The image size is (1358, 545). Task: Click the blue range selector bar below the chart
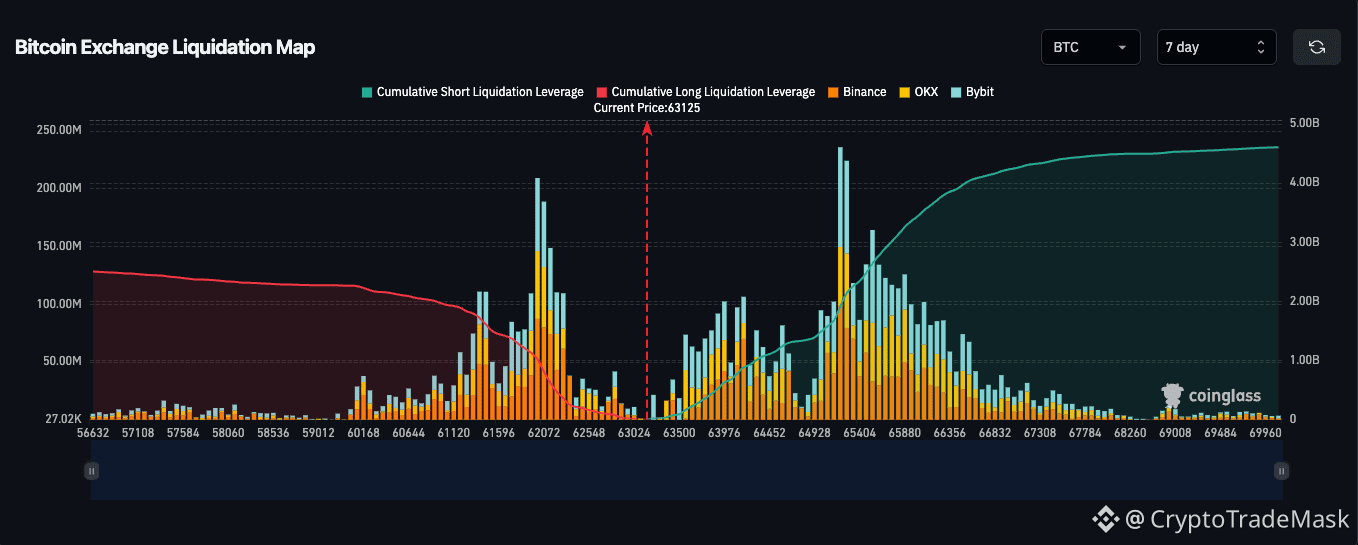coord(686,470)
